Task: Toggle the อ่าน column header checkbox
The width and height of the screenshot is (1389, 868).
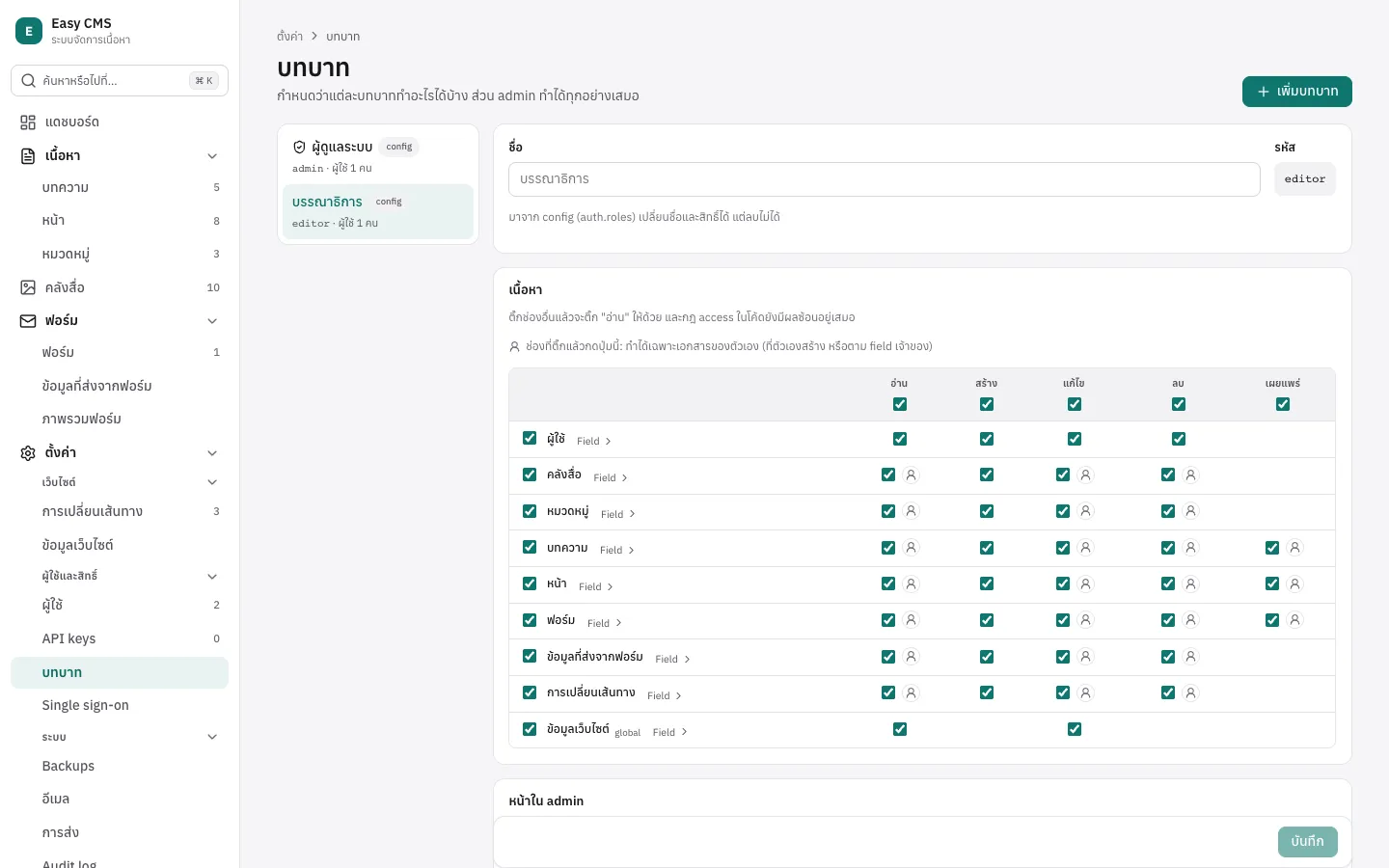Action: coord(900,404)
